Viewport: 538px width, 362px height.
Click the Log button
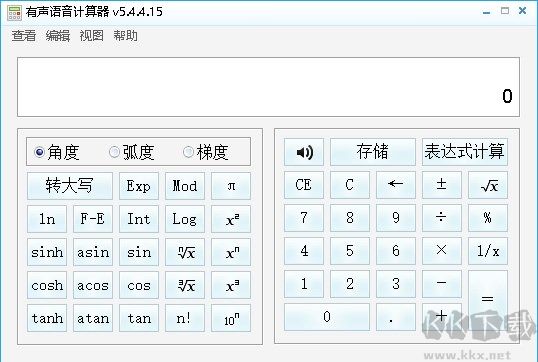pos(185,219)
